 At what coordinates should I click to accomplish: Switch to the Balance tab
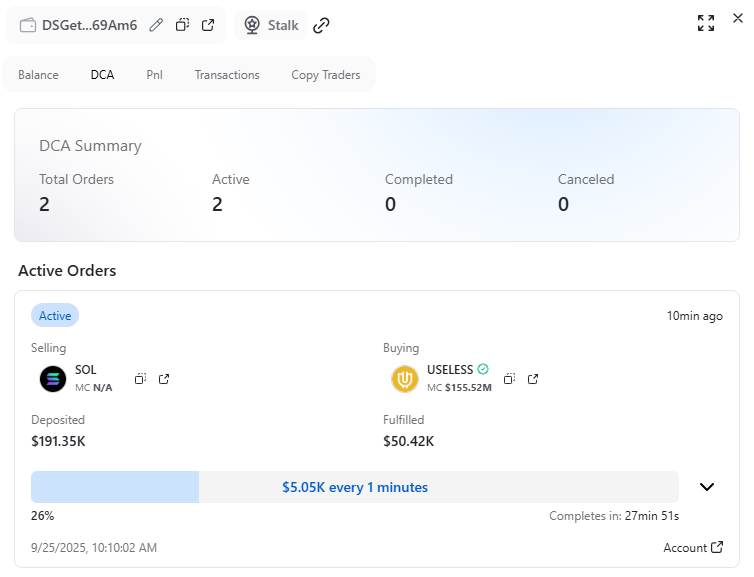pyautogui.click(x=38, y=75)
